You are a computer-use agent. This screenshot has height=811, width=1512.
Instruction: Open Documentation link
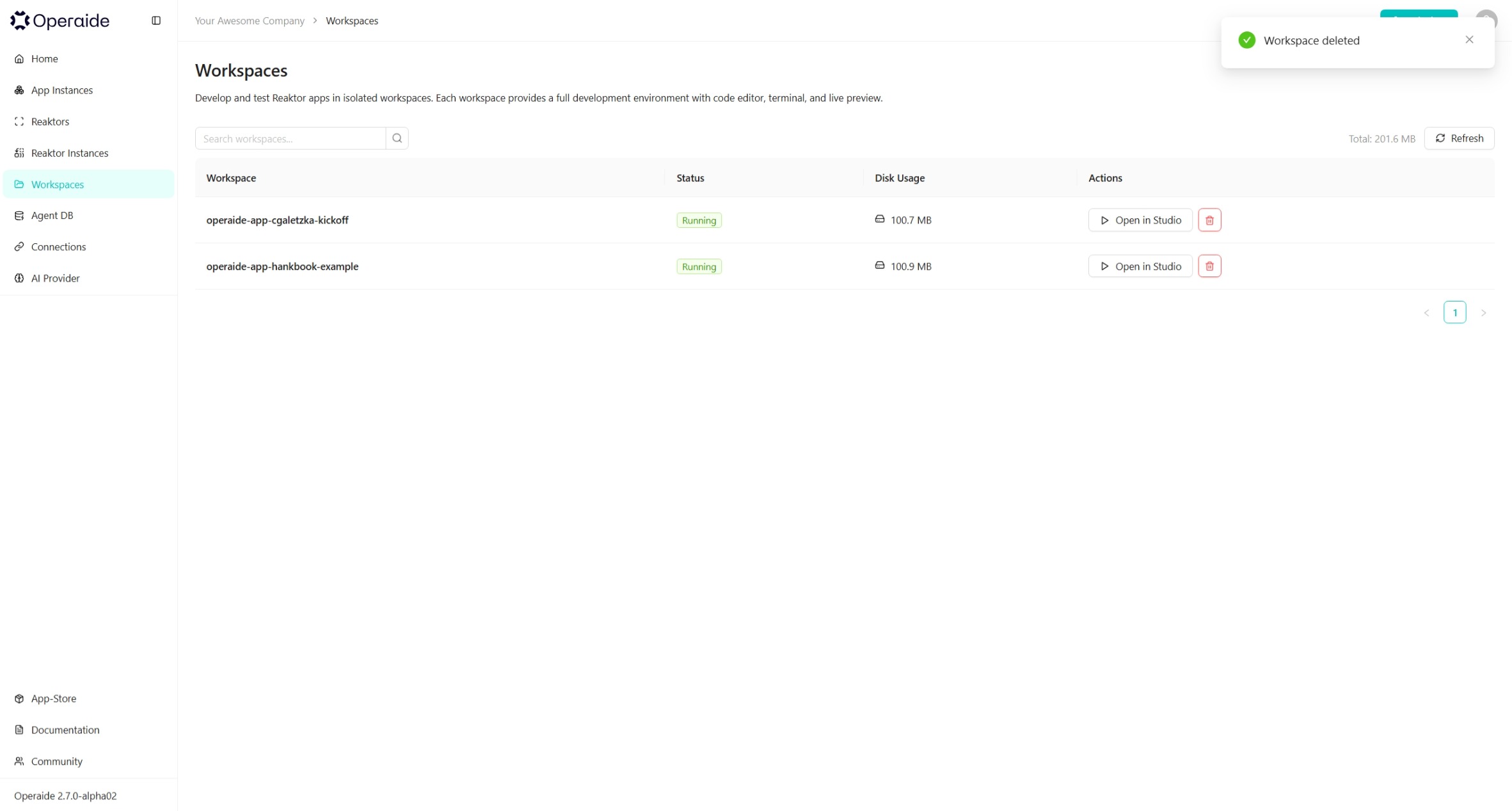pos(88,730)
